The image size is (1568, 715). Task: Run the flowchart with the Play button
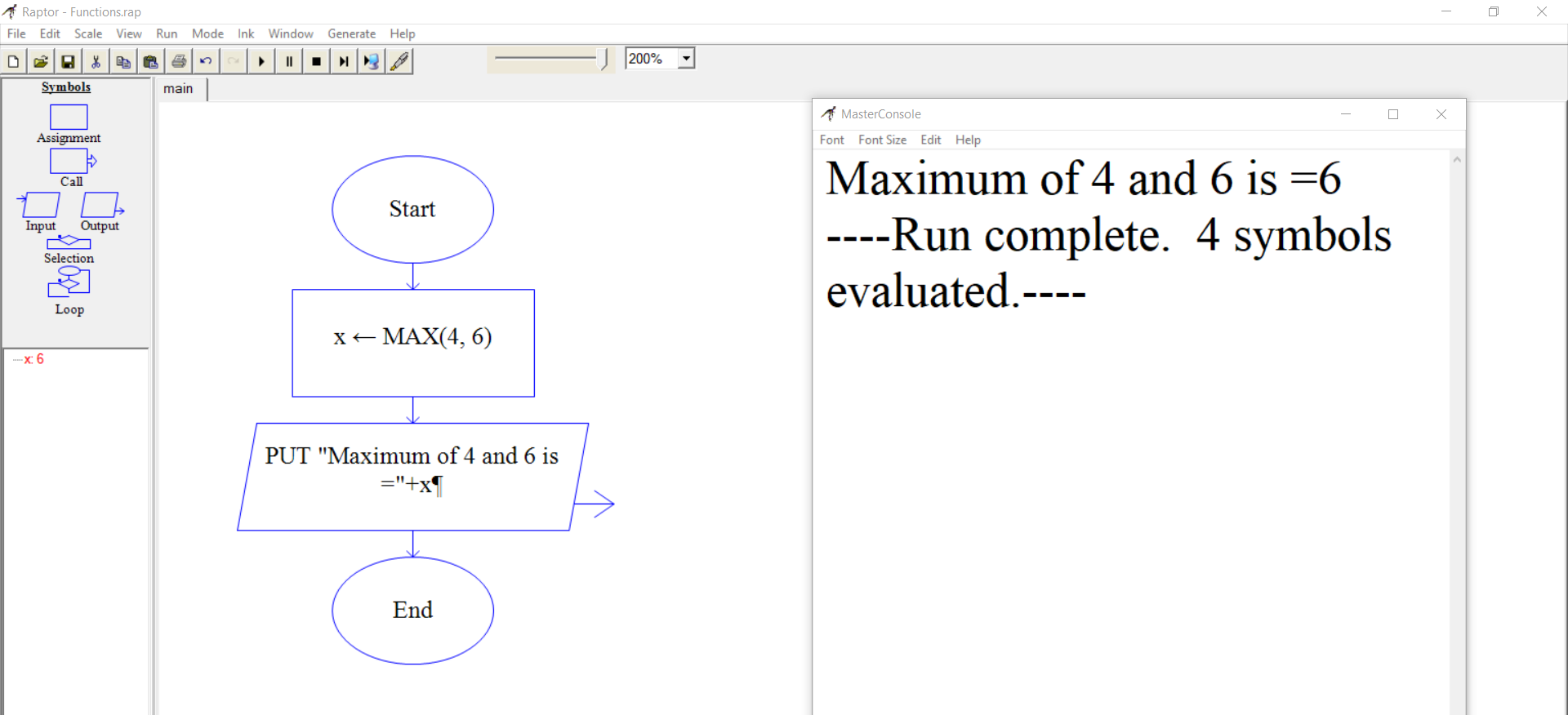(x=261, y=61)
